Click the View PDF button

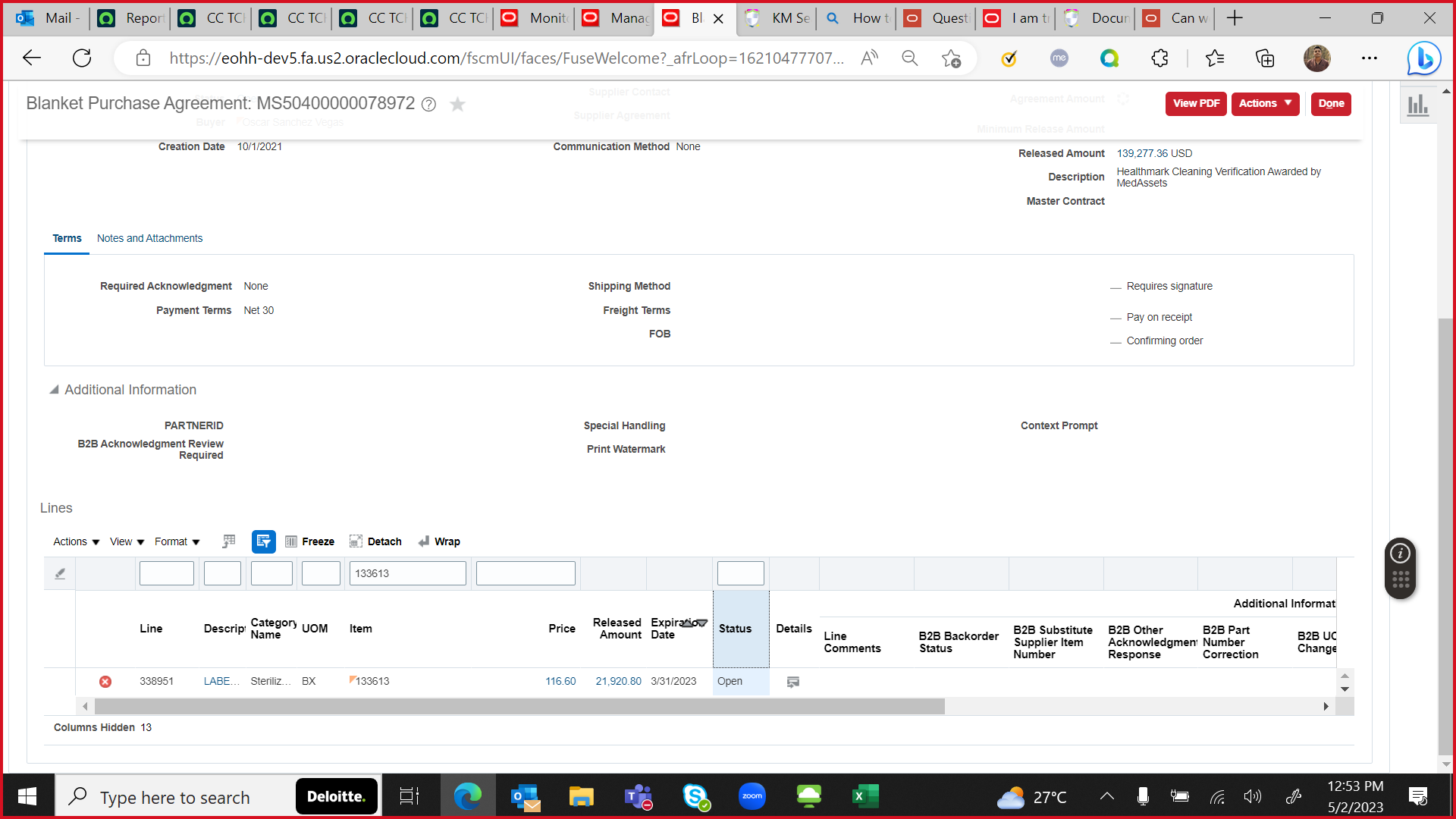[x=1196, y=104]
